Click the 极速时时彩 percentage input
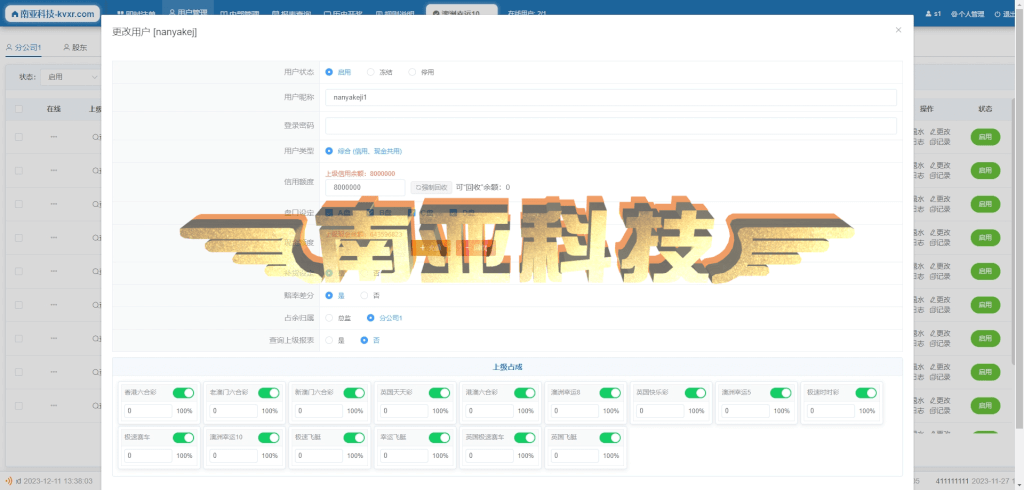Image resolution: width=1024 pixels, height=490 pixels. [831, 411]
